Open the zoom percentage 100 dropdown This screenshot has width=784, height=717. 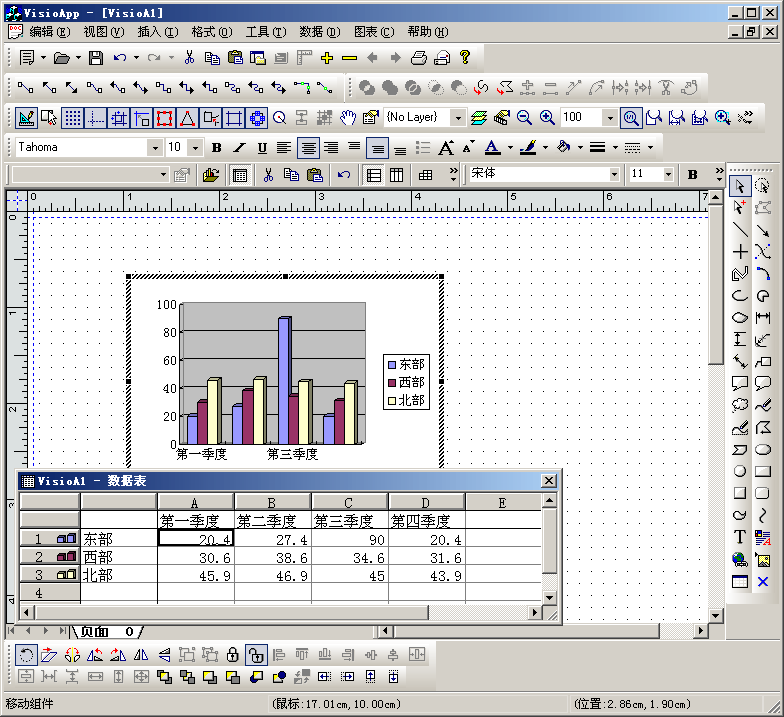click(610, 118)
